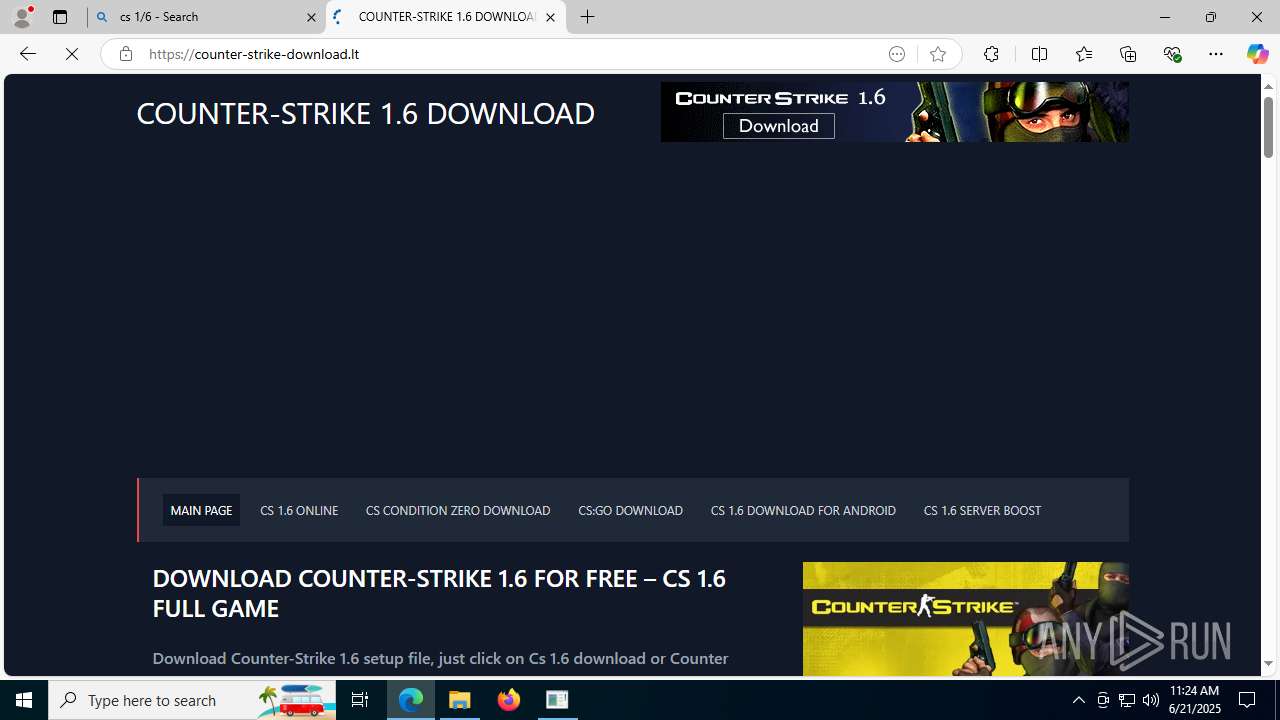Open CS CONDITION ZERO DOWNLOAD menu item

[458, 510]
